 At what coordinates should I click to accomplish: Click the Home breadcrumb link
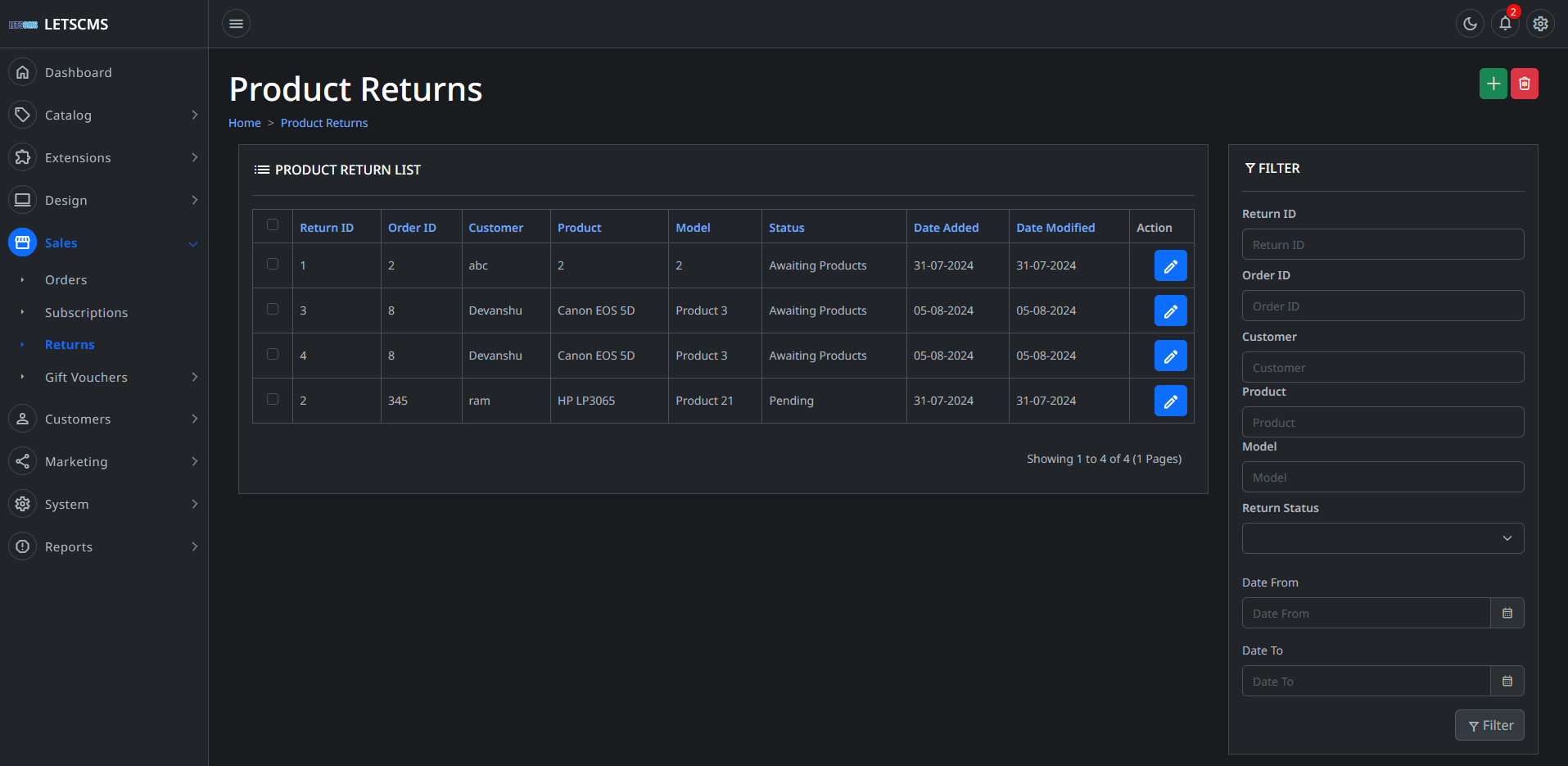tap(244, 123)
